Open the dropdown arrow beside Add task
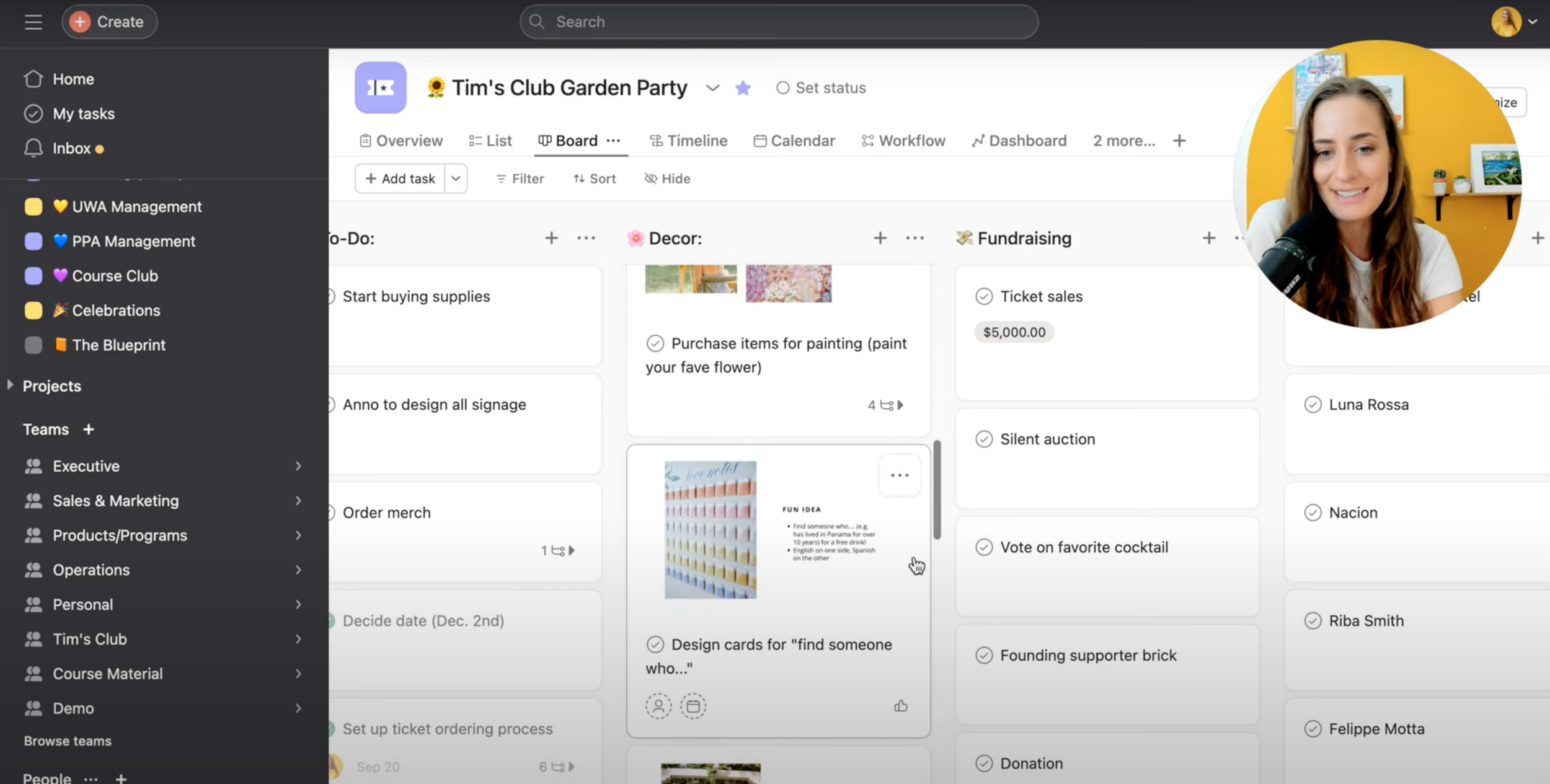Screen dimensions: 1550x784 tap(456, 178)
